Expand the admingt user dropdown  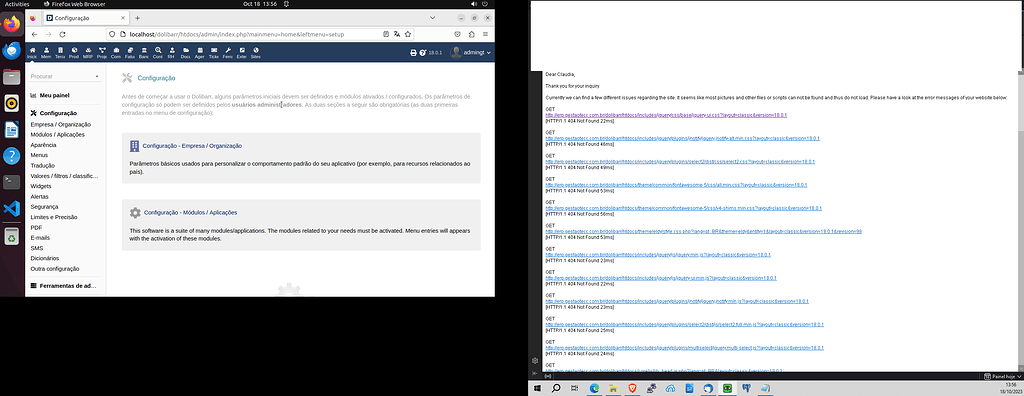click(x=471, y=52)
